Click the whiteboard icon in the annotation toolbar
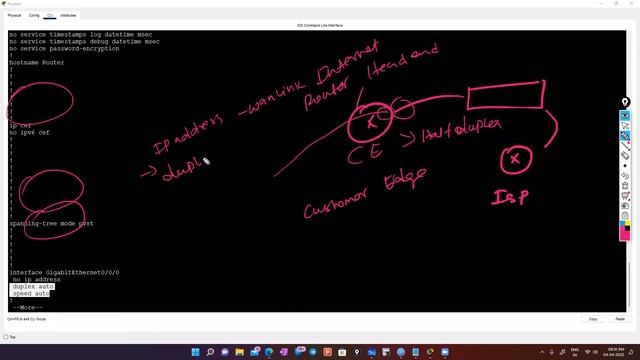This screenshot has height=360, width=640. pyautogui.click(x=625, y=196)
